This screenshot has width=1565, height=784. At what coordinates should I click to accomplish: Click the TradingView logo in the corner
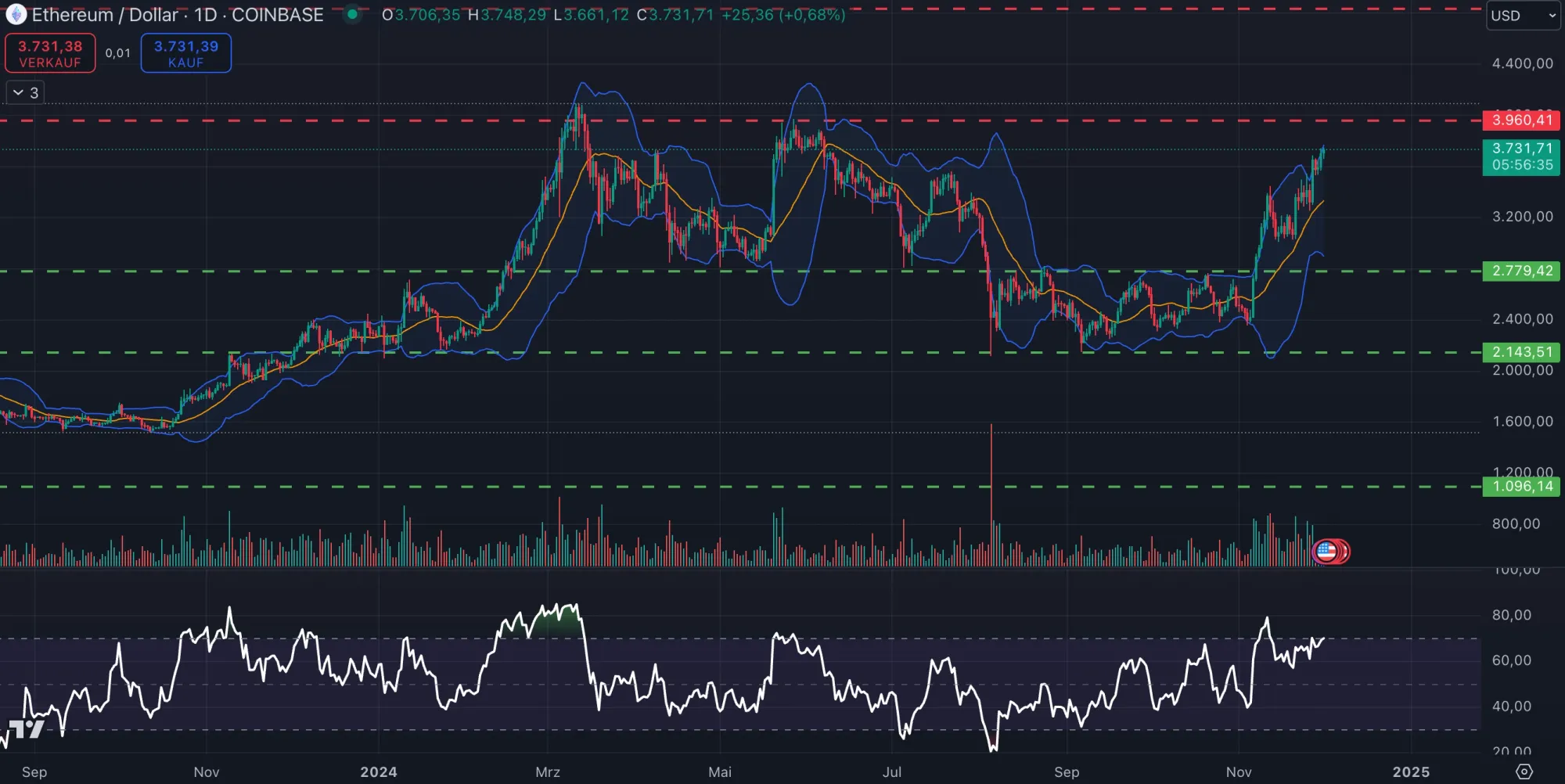pos(27,729)
